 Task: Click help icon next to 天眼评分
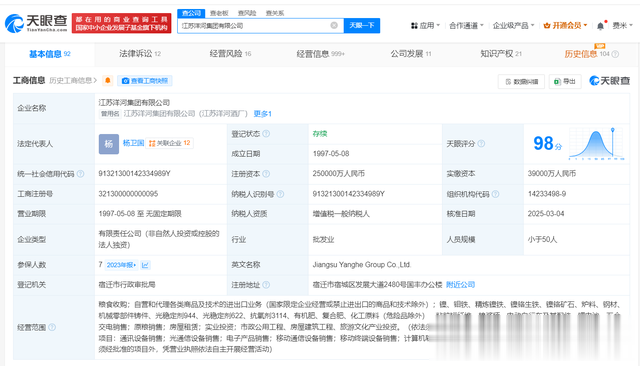pos(481,144)
